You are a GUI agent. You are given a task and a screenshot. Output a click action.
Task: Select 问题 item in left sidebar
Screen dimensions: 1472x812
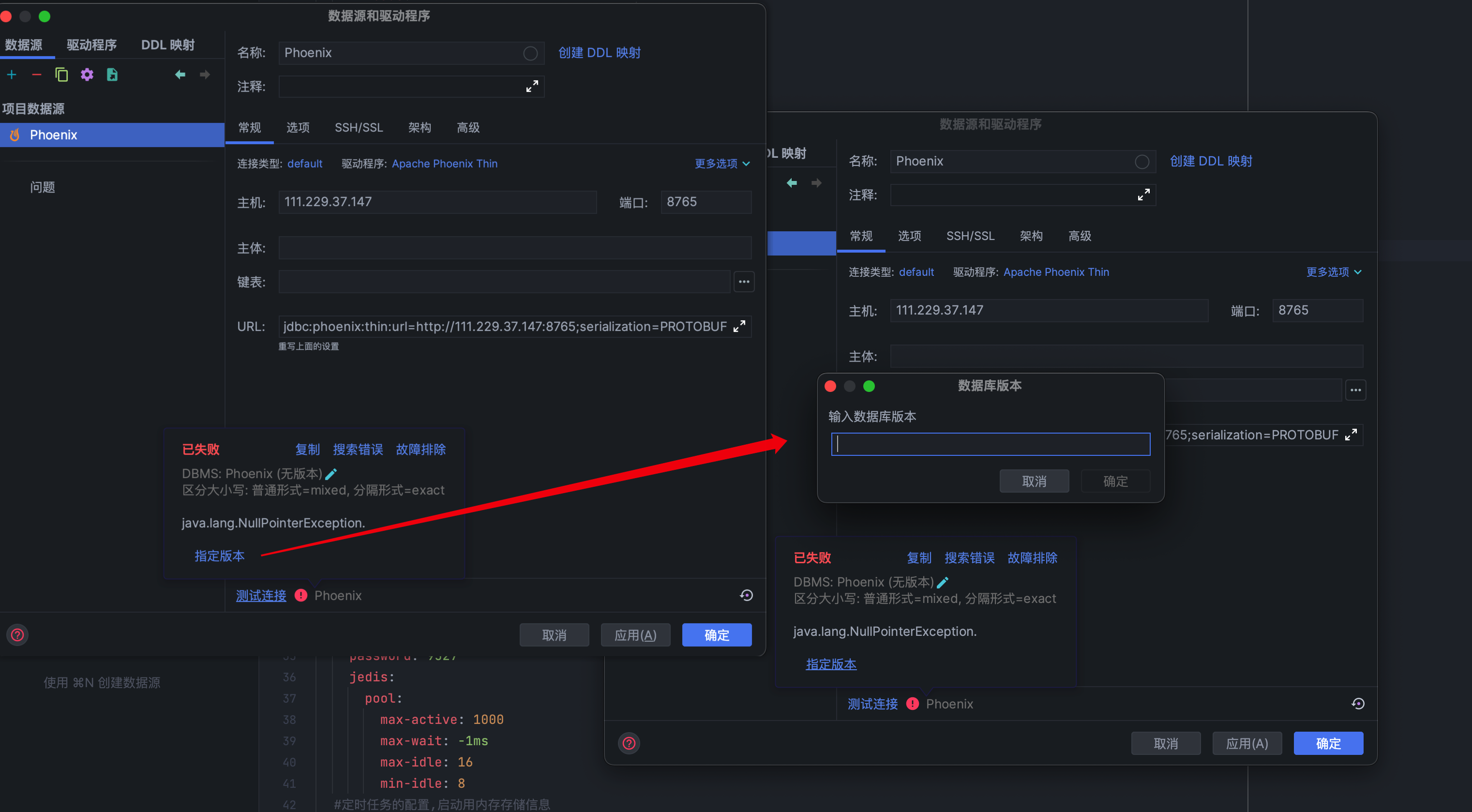42,187
